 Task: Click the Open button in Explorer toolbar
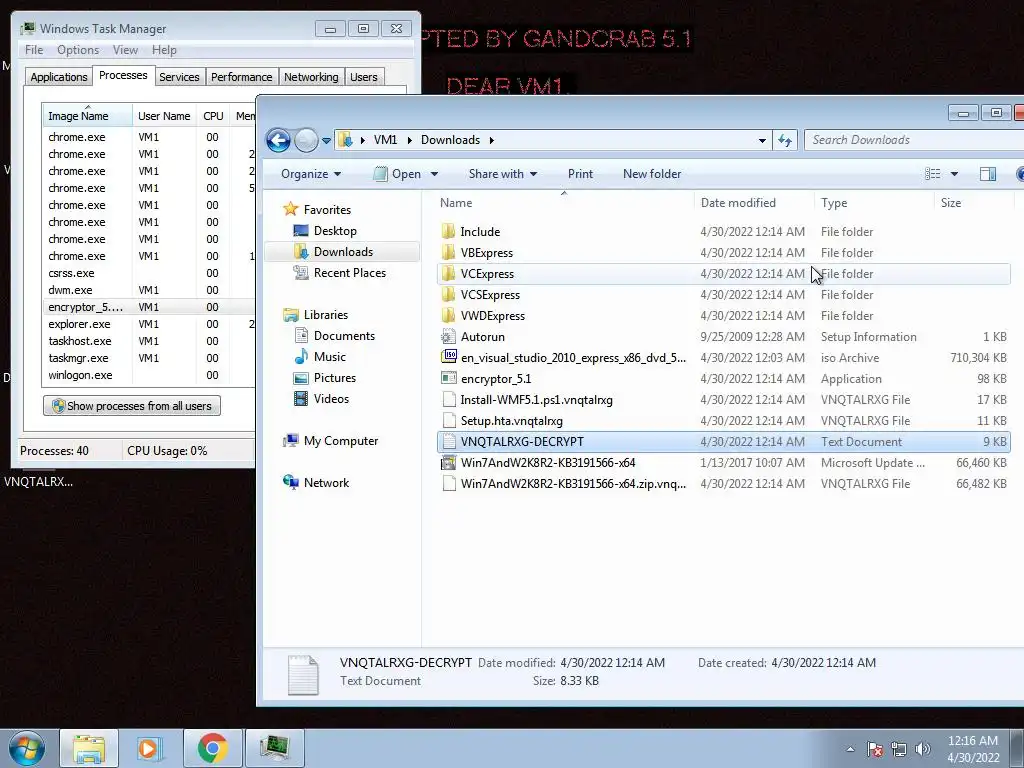[x=397, y=174]
